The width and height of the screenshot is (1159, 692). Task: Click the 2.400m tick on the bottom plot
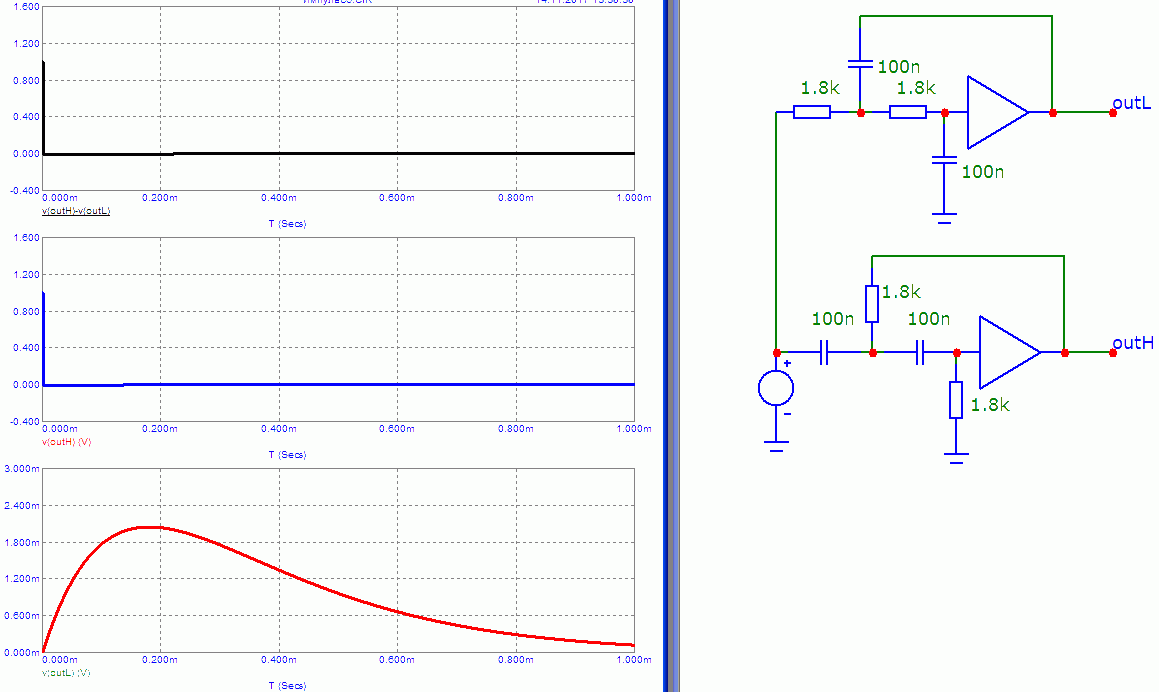(22, 506)
